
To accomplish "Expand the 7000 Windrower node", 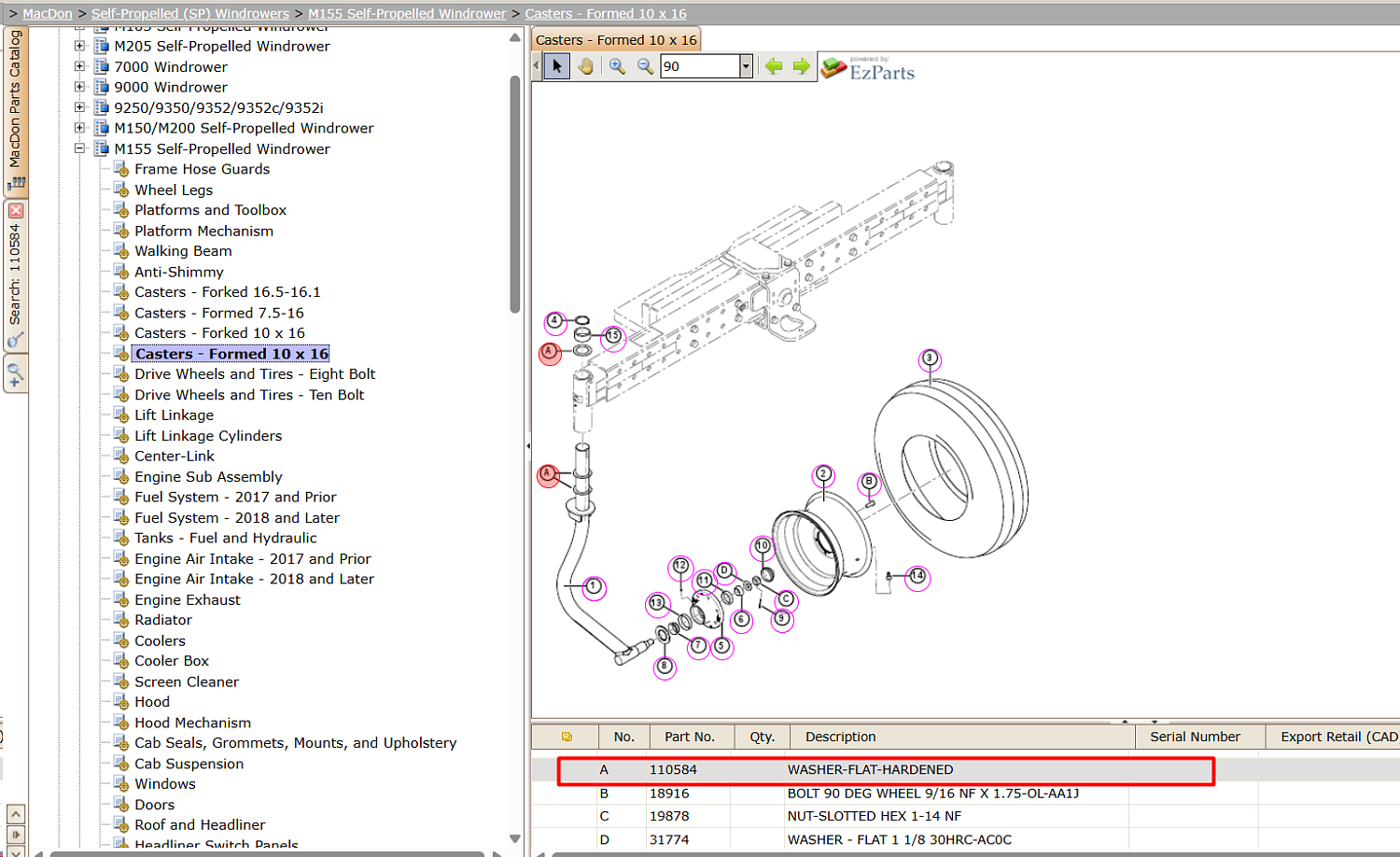I will pyautogui.click(x=79, y=66).
